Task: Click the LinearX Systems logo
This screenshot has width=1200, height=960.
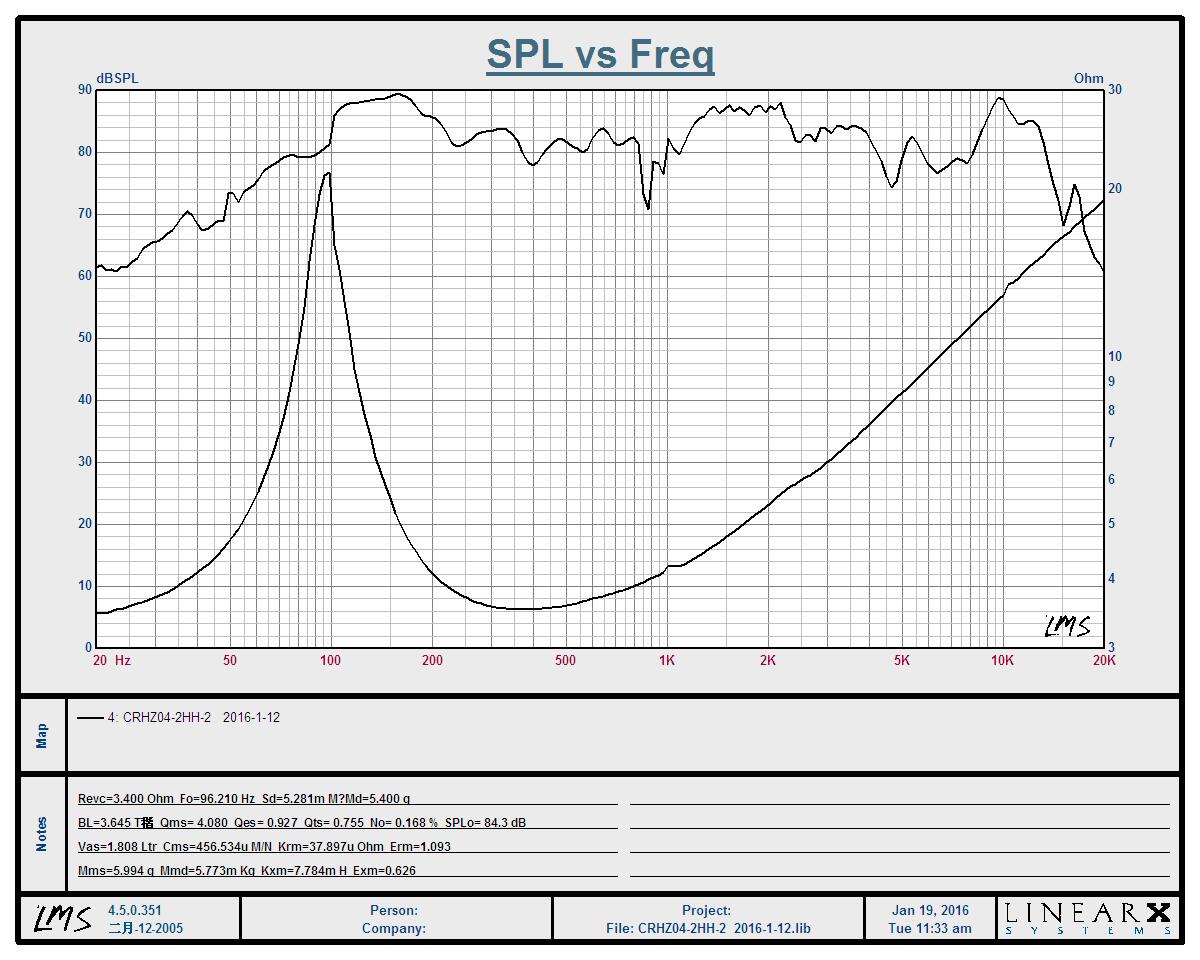Action: (x=1087, y=918)
